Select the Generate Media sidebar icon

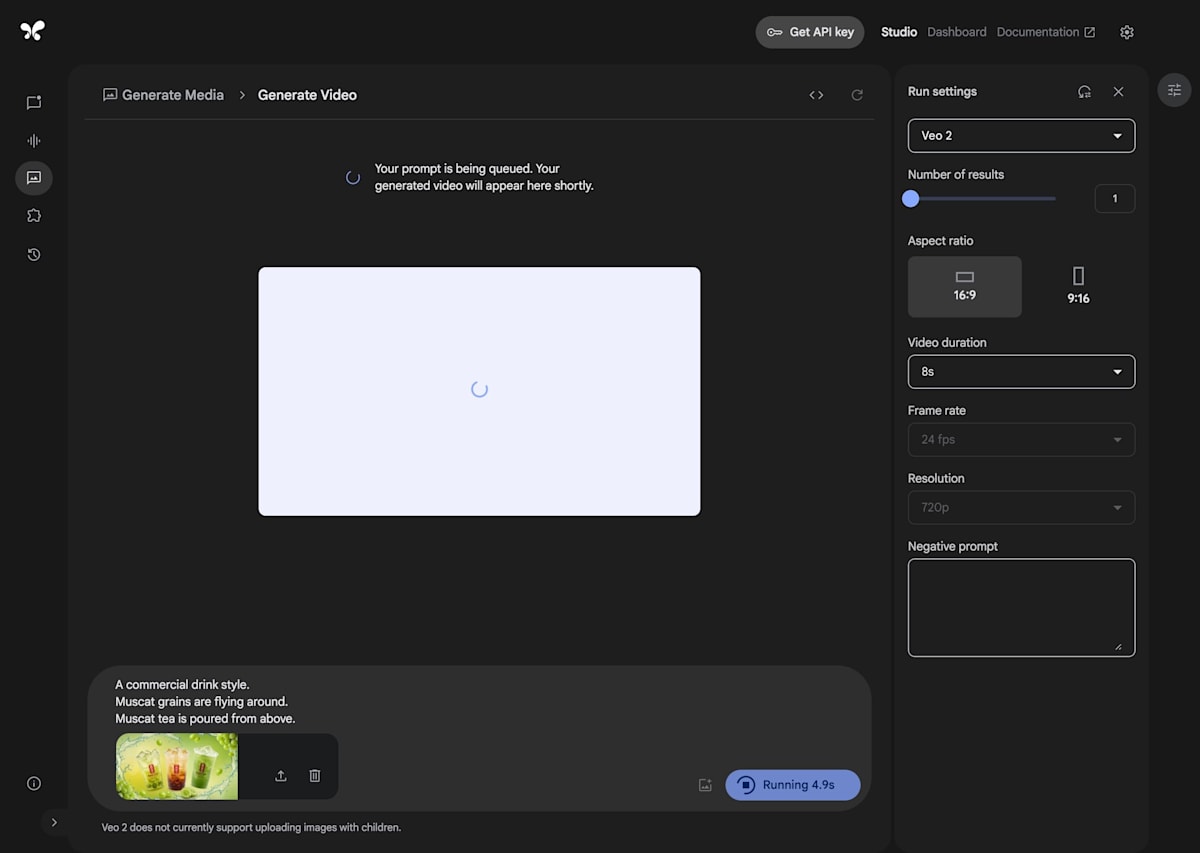pyautogui.click(x=34, y=178)
